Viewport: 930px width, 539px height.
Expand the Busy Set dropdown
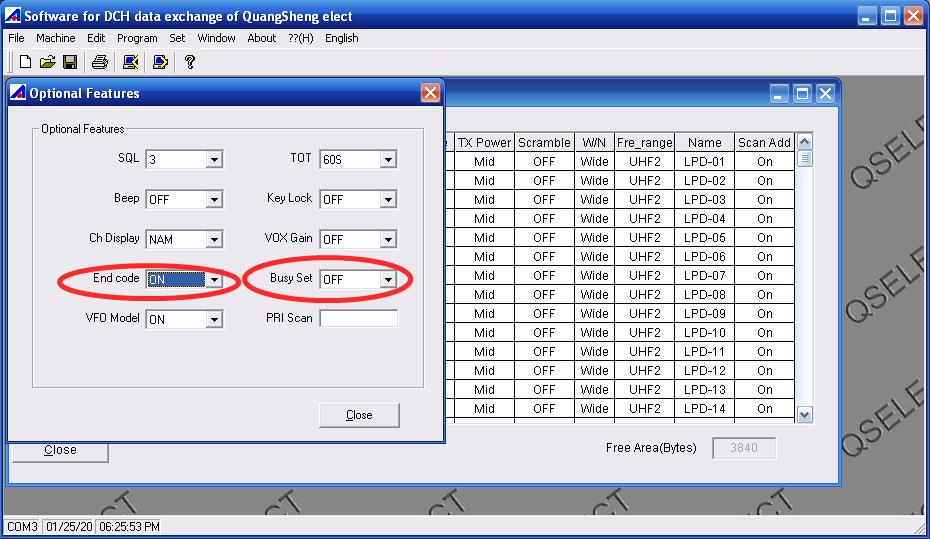[388, 279]
